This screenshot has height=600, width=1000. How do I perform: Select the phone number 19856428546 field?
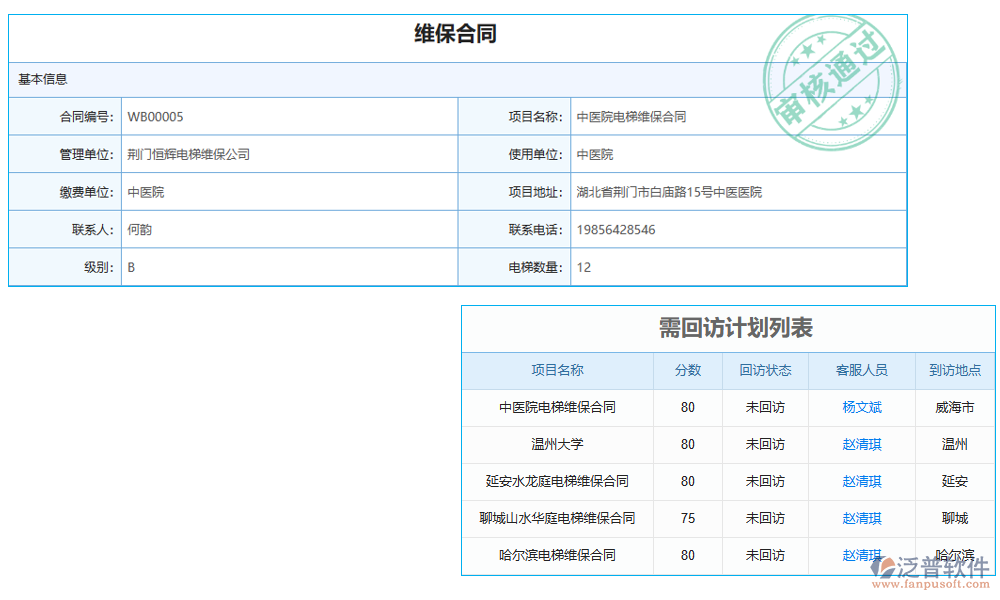616,230
